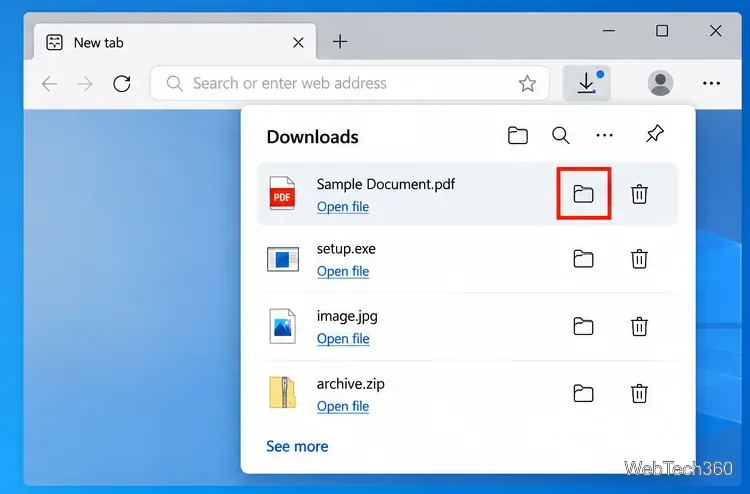Image resolution: width=750 pixels, height=494 pixels.
Task: Click the New tab page icon
Action: coord(54,43)
